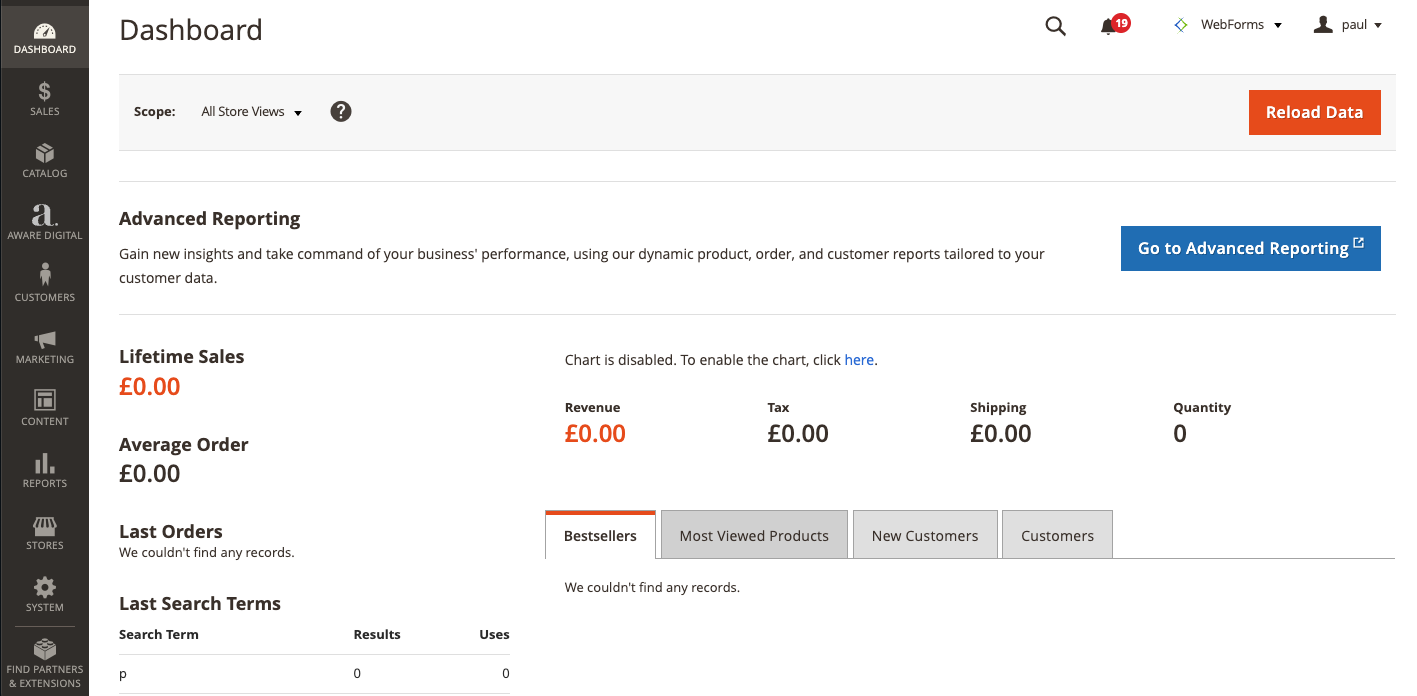Open Find Partners & Extensions
The width and height of the screenshot is (1417, 696).
click(44, 664)
